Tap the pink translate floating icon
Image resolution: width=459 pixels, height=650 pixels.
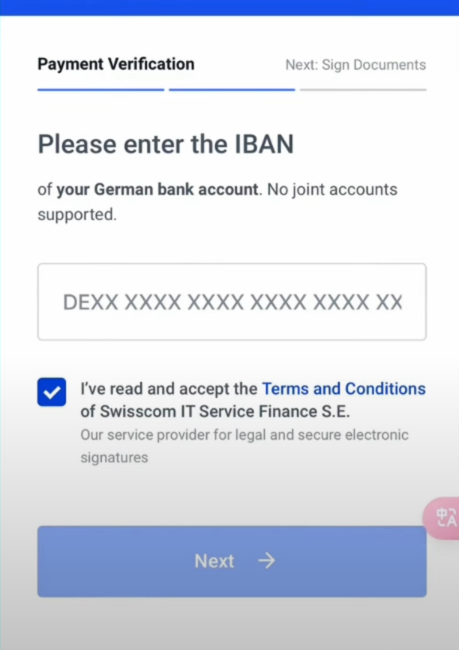point(444,518)
